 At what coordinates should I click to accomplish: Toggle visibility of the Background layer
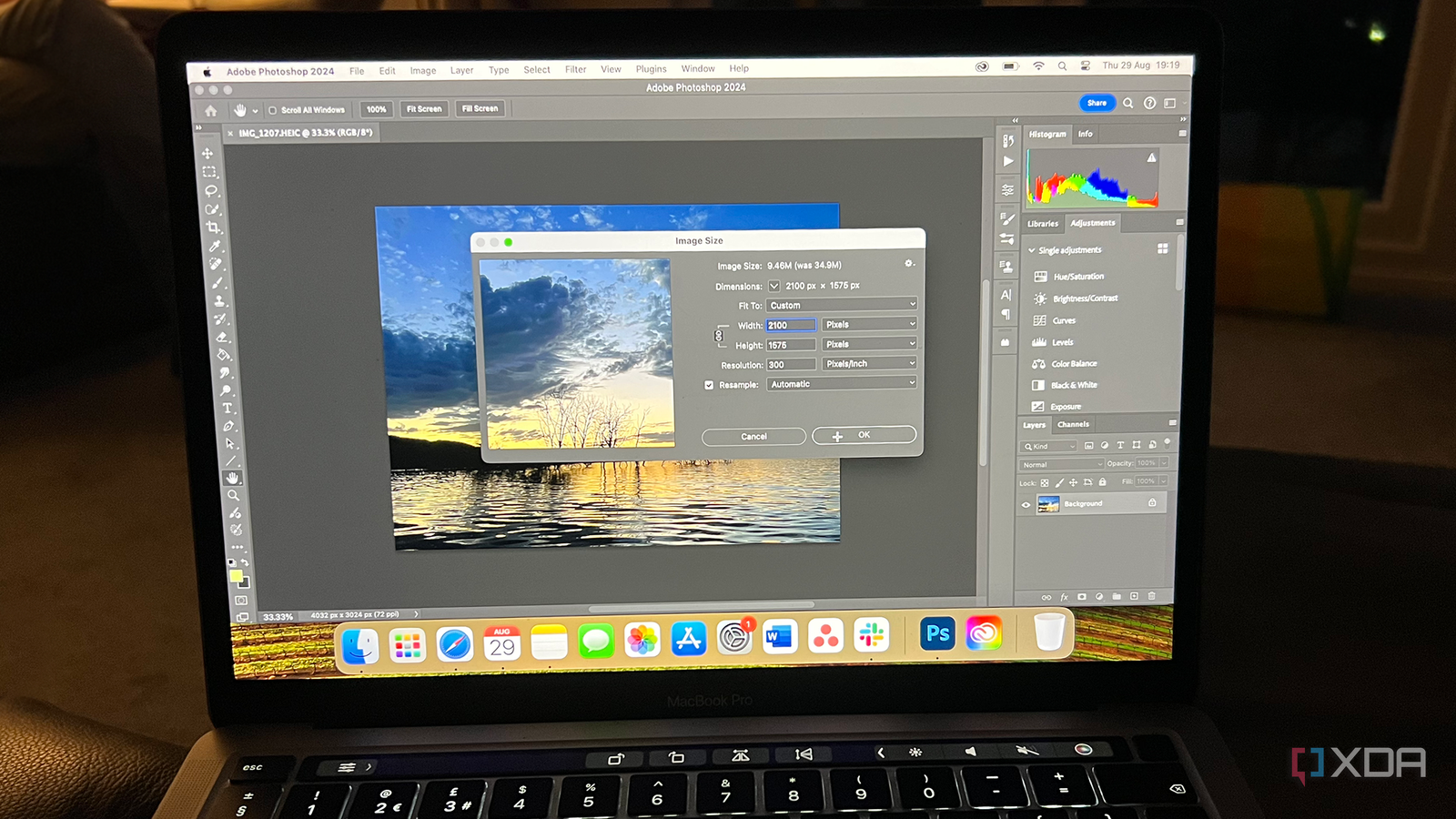point(1026,504)
